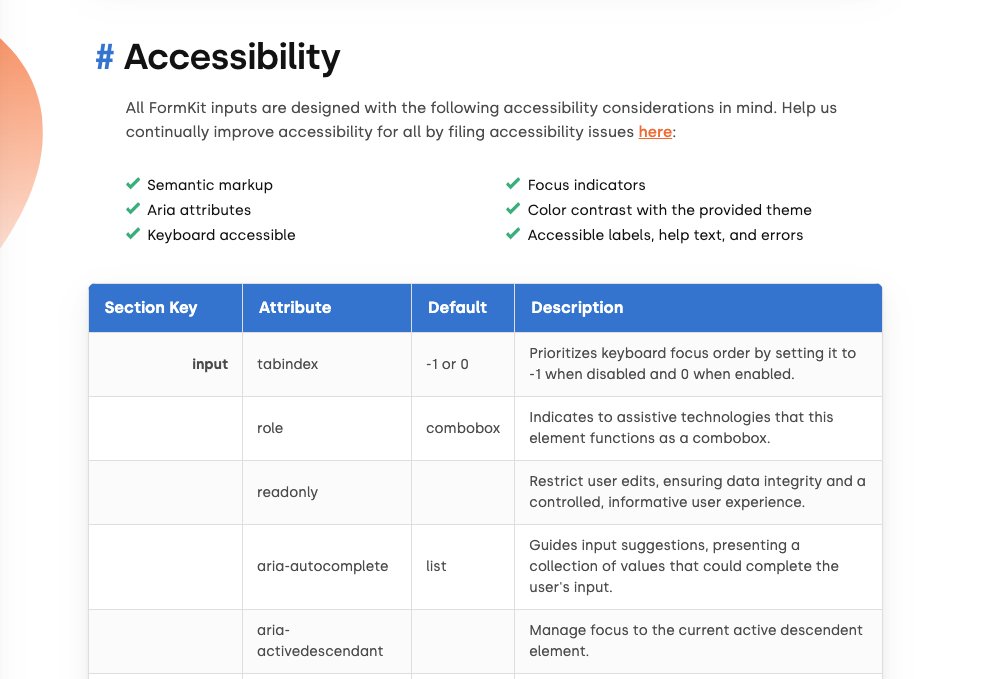Image resolution: width=985 pixels, height=679 pixels.
Task: Click the aria-activedescendant attribute cell
Action: point(327,641)
